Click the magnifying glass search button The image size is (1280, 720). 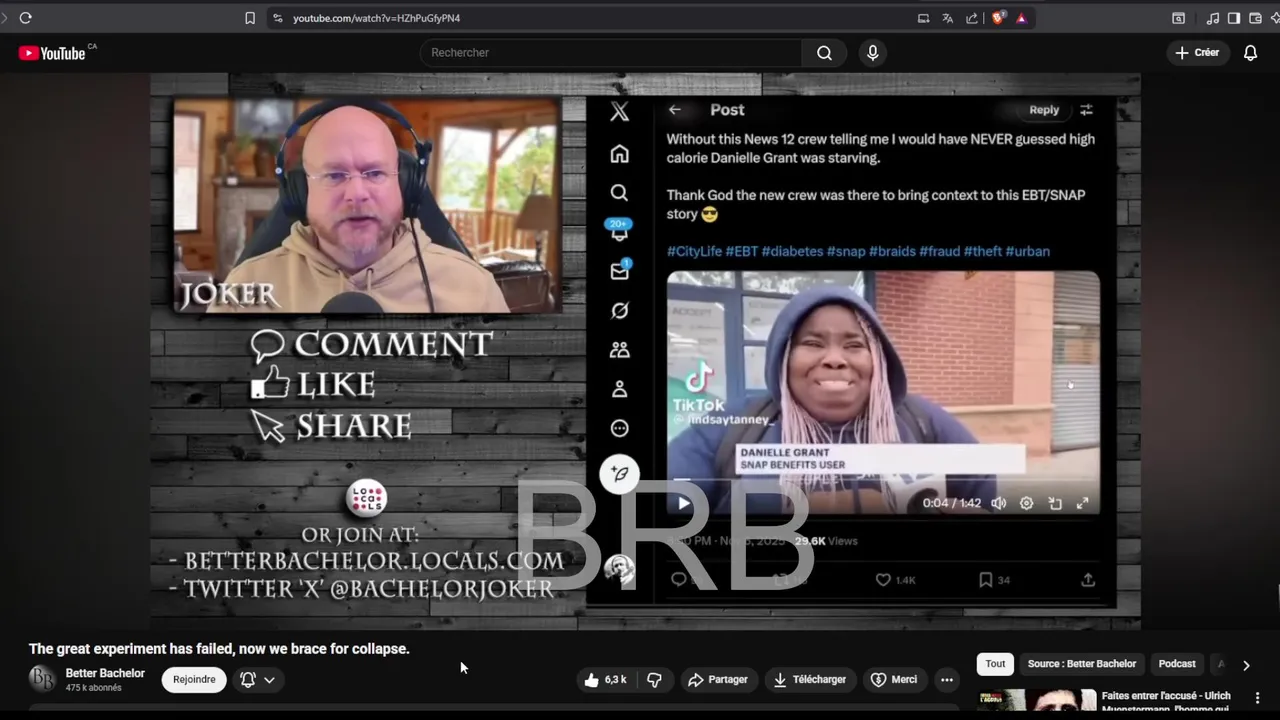coord(824,53)
